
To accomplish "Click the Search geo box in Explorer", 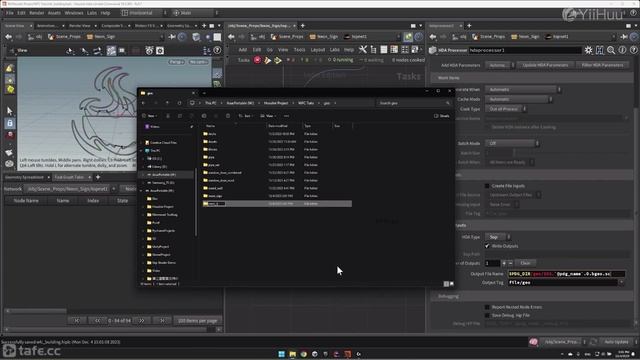I will pos(413,103).
